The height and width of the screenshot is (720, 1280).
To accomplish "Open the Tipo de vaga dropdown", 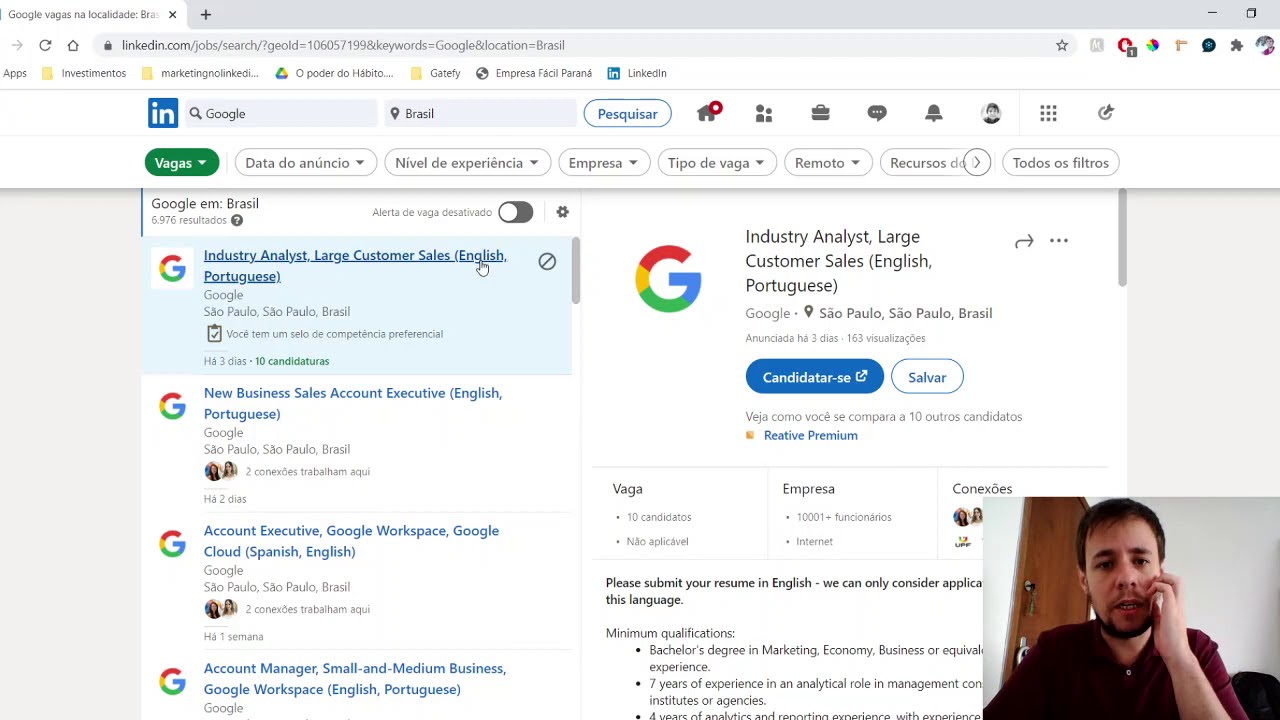I will coord(716,163).
